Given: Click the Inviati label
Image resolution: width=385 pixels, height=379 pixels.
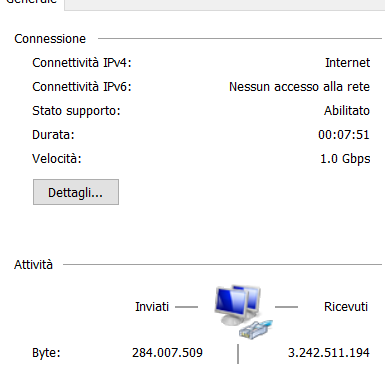Looking at the screenshot, I should click(x=152, y=307).
